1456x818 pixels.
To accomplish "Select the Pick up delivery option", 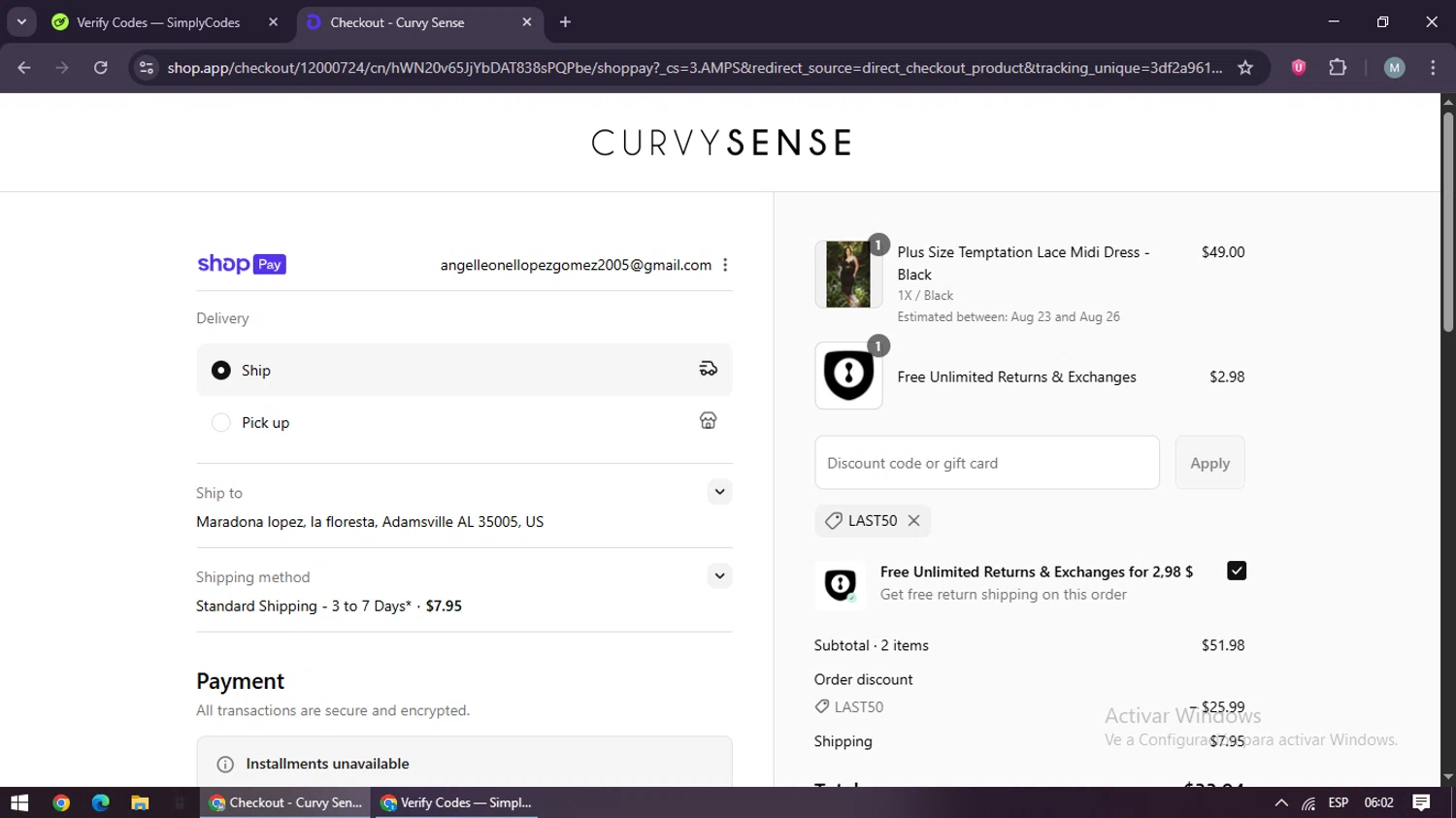I will coord(221,422).
